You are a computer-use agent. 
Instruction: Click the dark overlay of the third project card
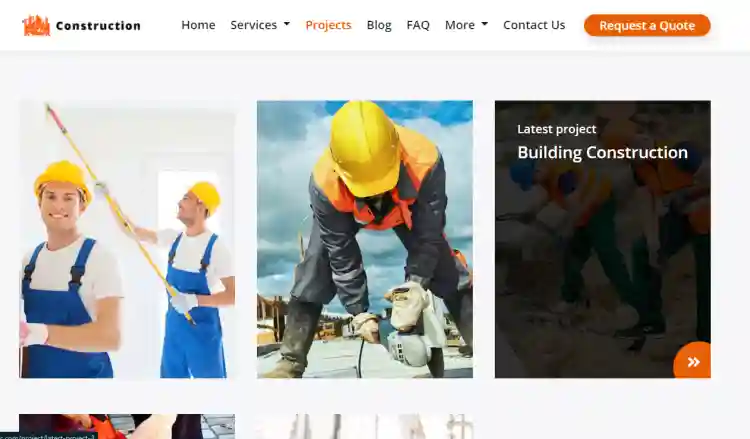click(602, 260)
